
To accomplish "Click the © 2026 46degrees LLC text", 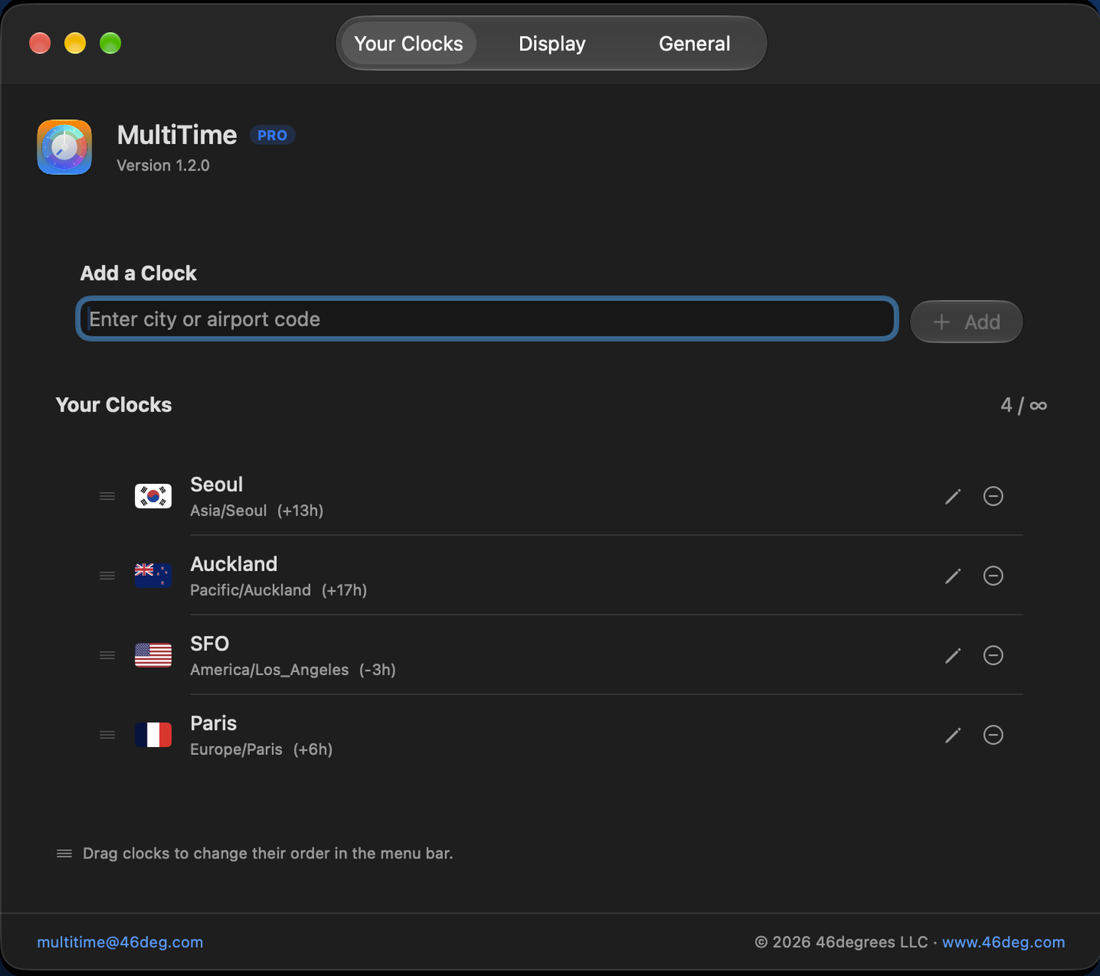I will point(841,942).
